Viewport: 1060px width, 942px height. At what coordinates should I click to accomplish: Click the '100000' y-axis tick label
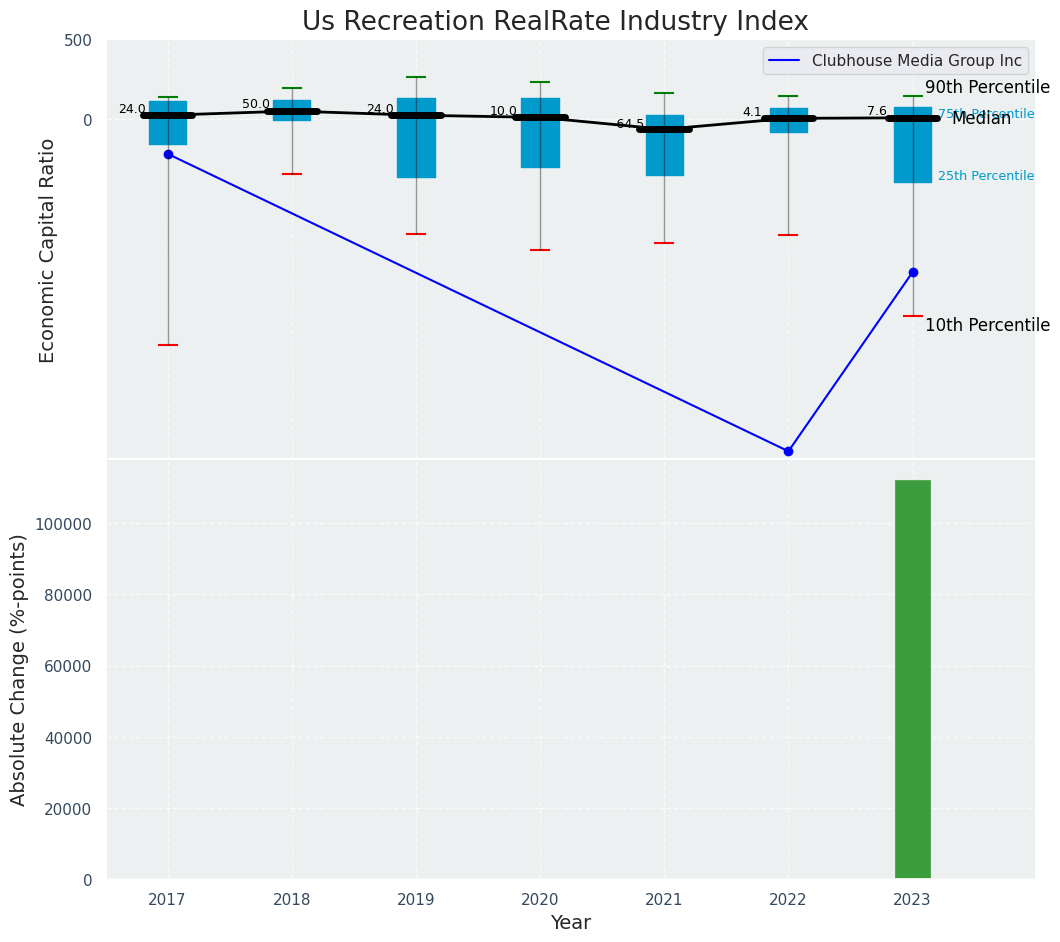(65, 524)
